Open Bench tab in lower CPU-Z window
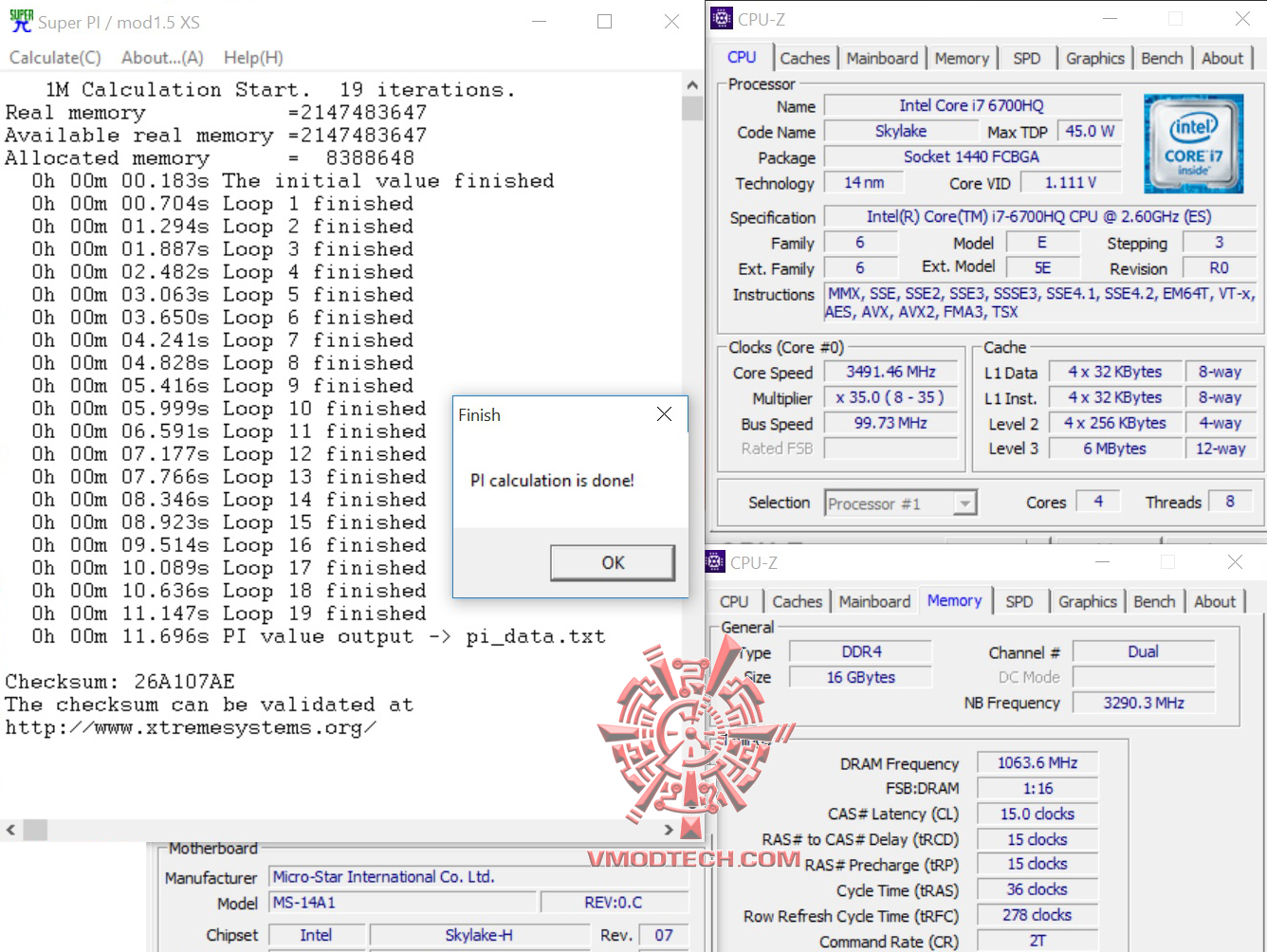This screenshot has height=952, width=1267. (x=1154, y=602)
